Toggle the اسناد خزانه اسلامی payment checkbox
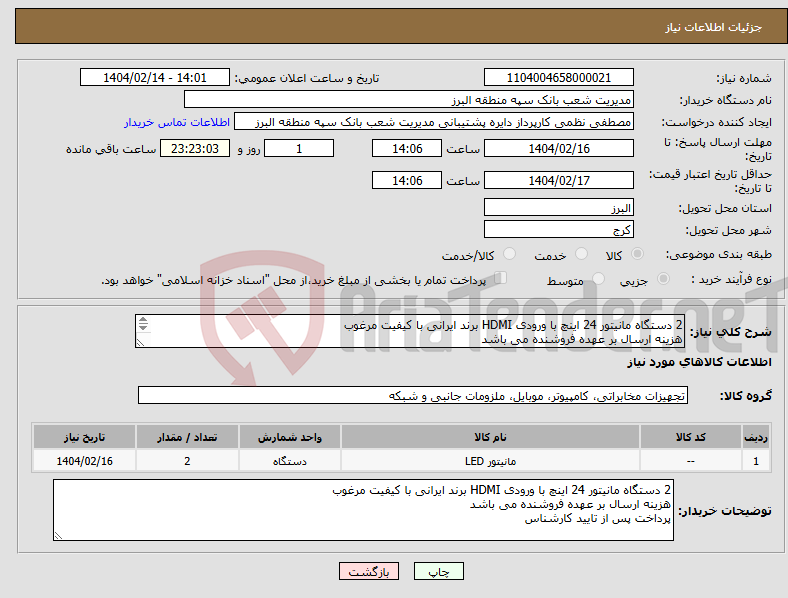The height and width of the screenshot is (598, 788). tap(501, 277)
